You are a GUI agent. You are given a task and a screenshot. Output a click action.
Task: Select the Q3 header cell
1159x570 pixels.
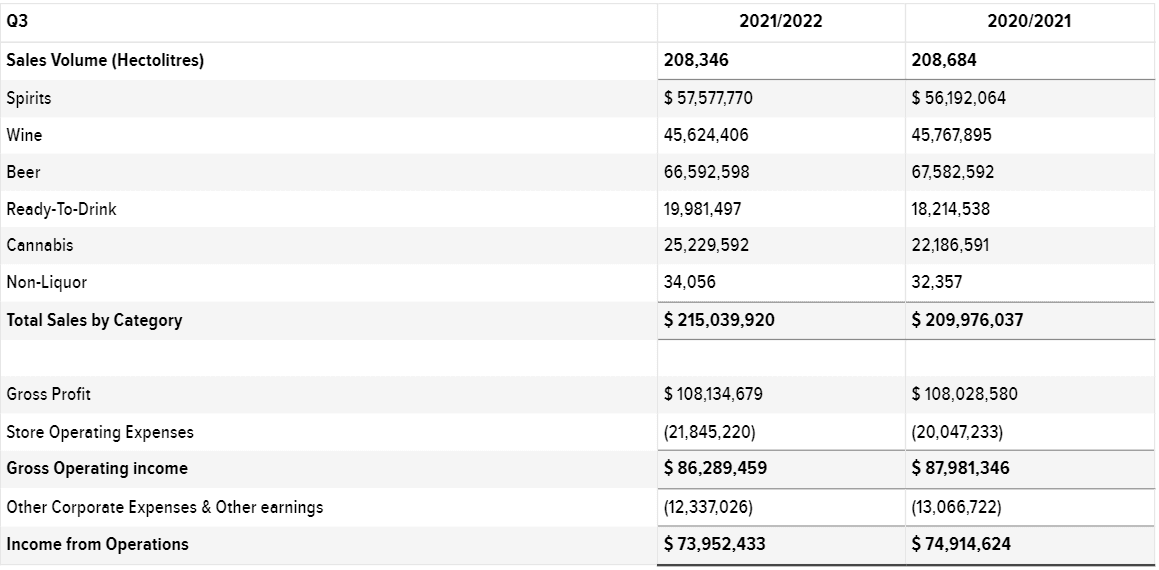(x=17, y=22)
